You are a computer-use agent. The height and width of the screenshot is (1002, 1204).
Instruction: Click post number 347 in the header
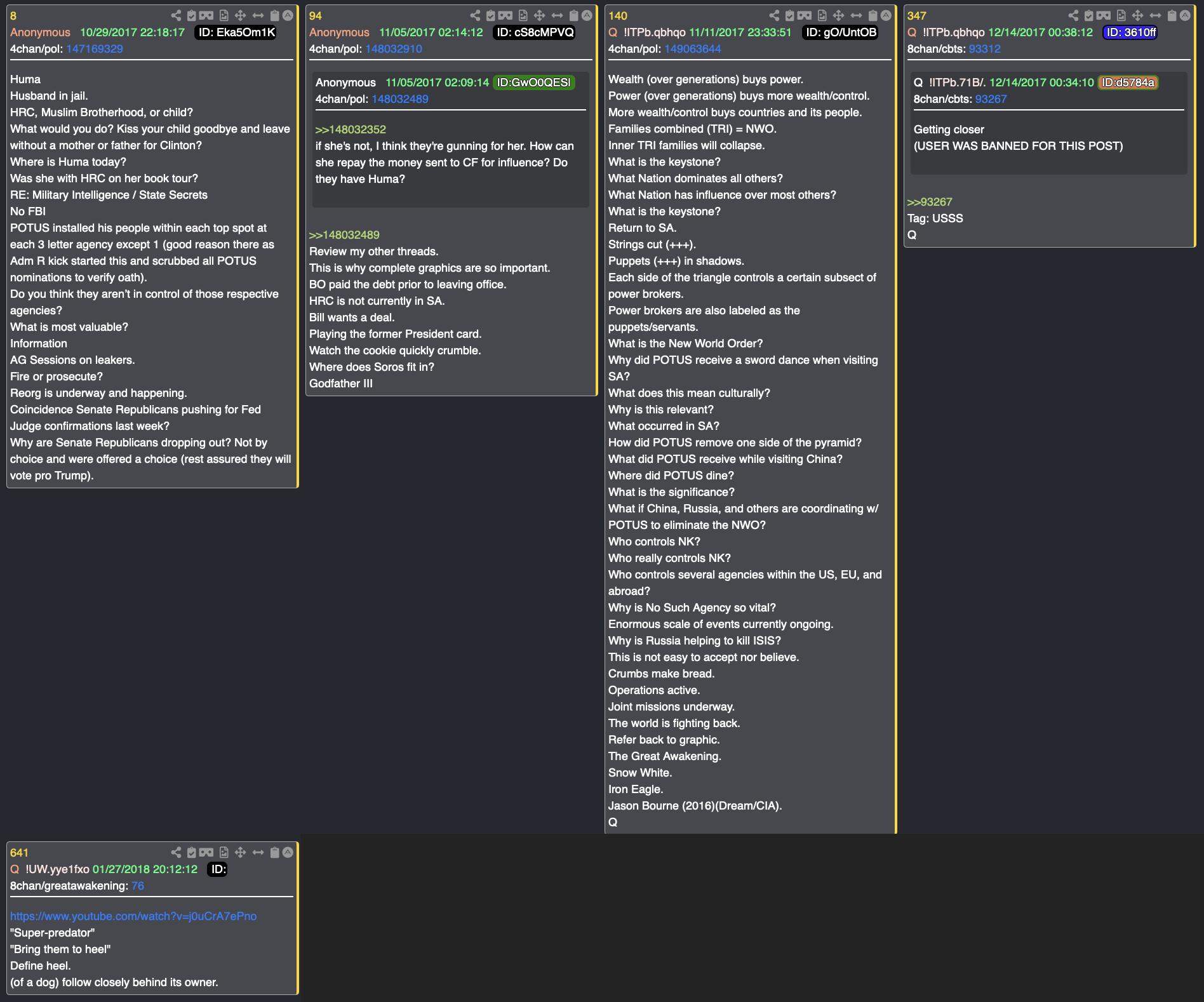coord(916,16)
